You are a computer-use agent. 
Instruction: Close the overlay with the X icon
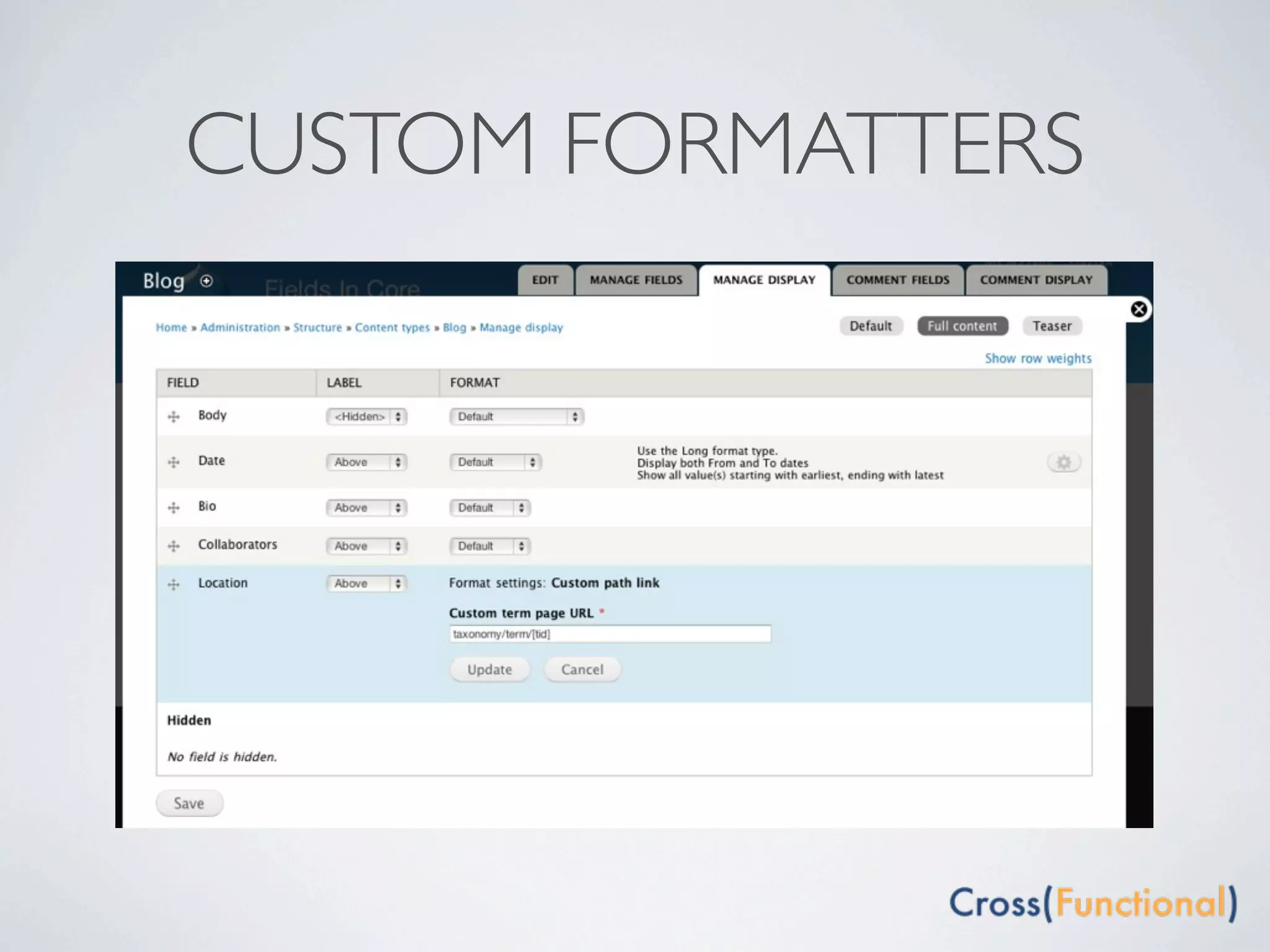(x=1139, y=309)
